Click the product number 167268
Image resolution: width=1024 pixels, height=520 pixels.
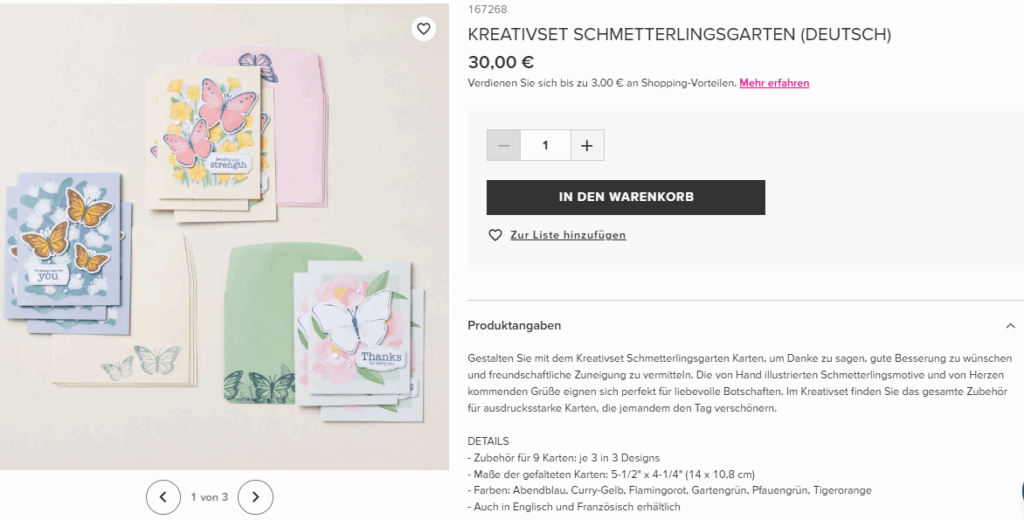click(x=487, y=9)
